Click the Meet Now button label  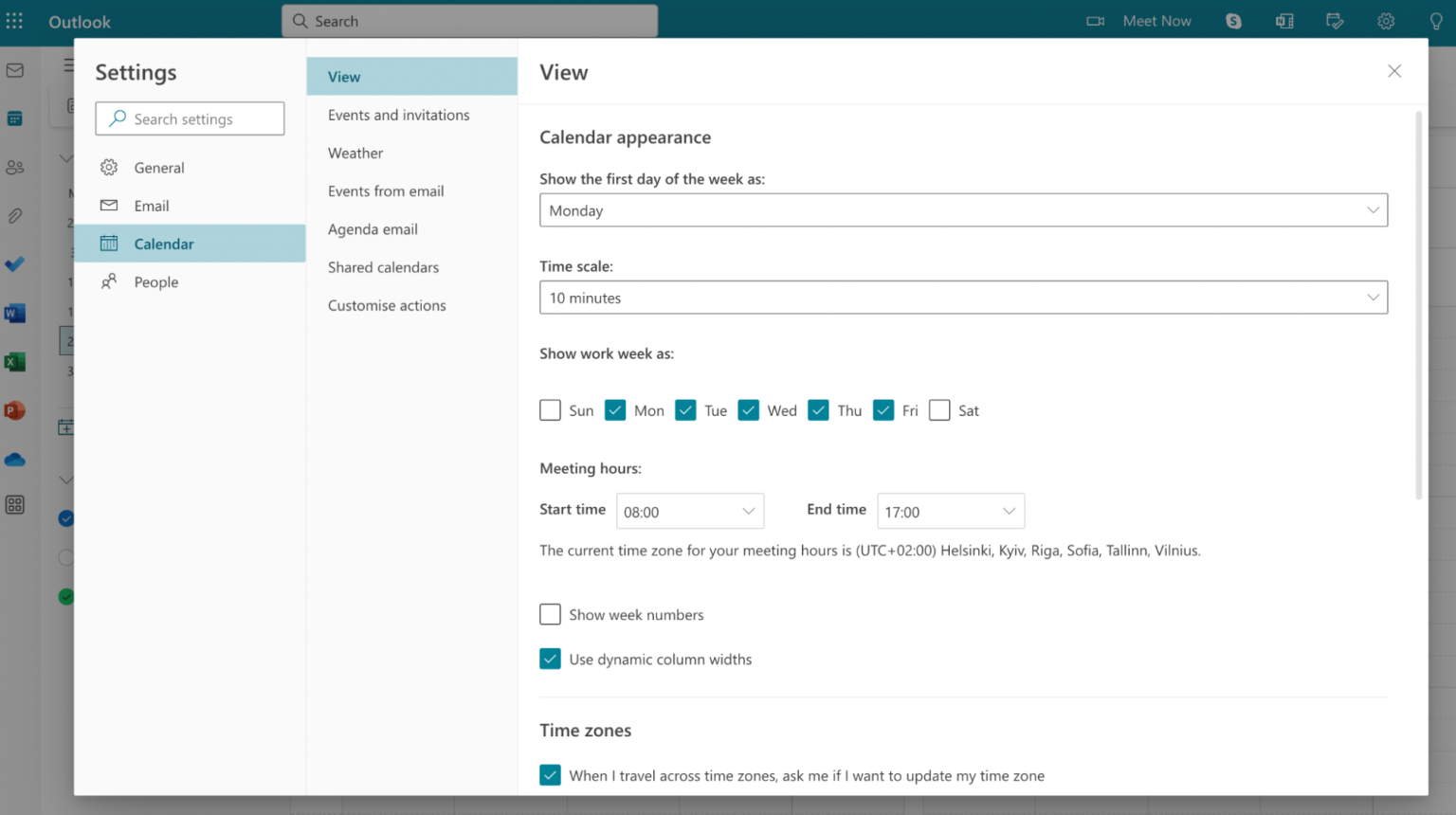point(1156,21)
